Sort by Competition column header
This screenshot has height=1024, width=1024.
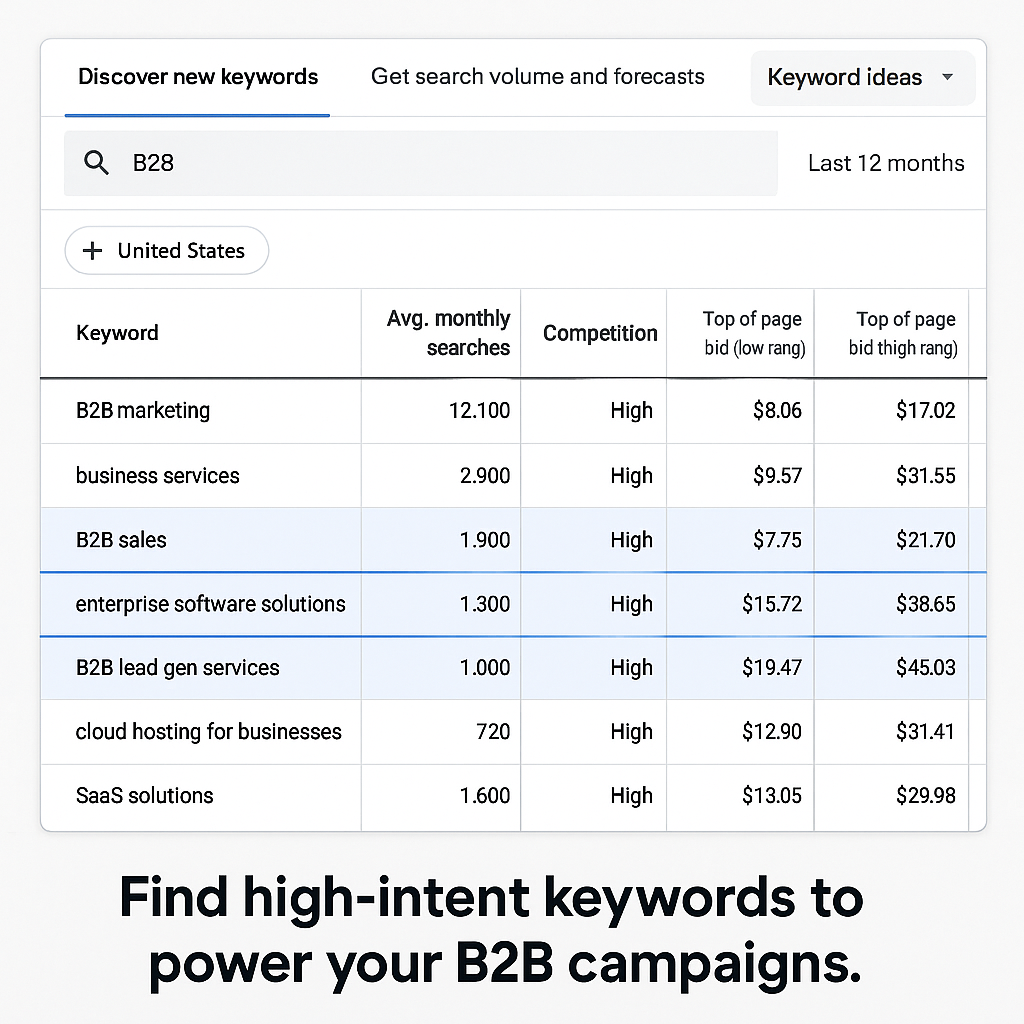(600, 333)
